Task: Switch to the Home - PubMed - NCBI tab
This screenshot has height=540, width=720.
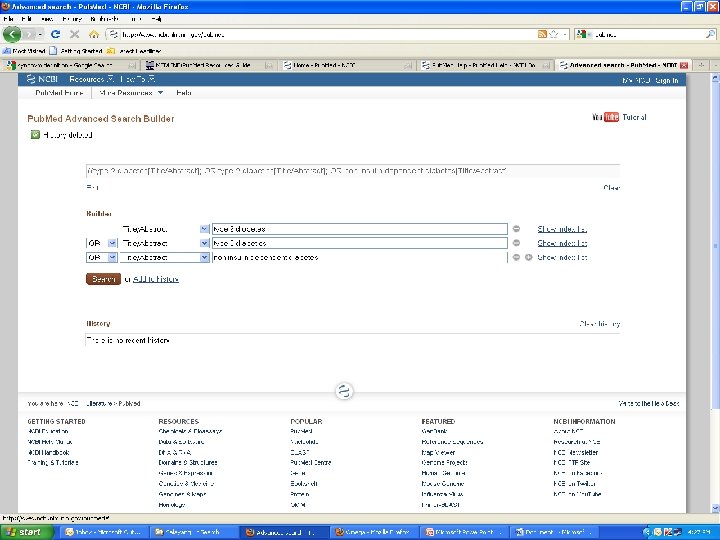Action: [x=347, y=65]
